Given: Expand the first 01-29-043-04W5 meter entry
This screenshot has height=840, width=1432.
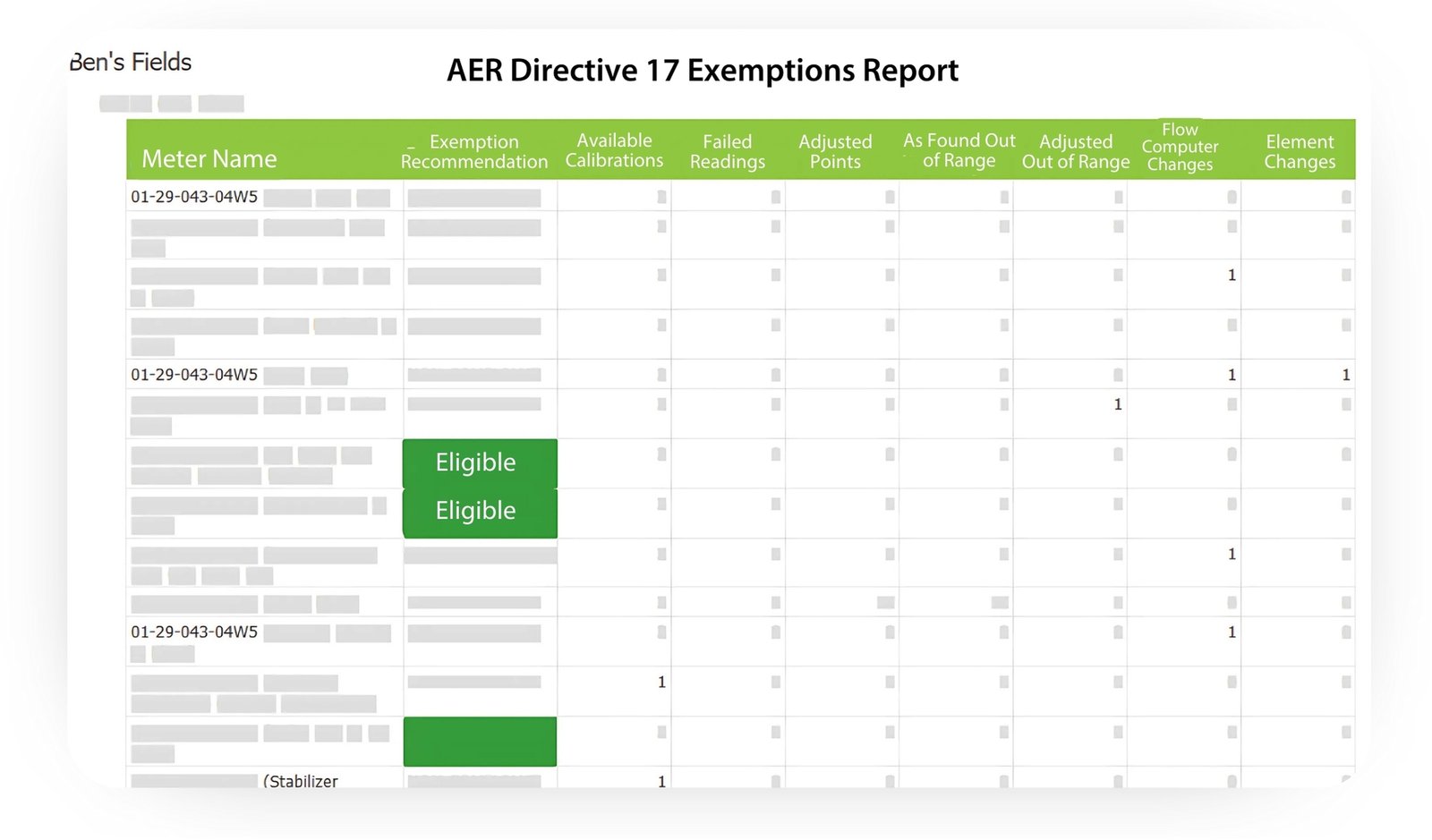Looking at the screenshot, I should (x=192, y=197).
